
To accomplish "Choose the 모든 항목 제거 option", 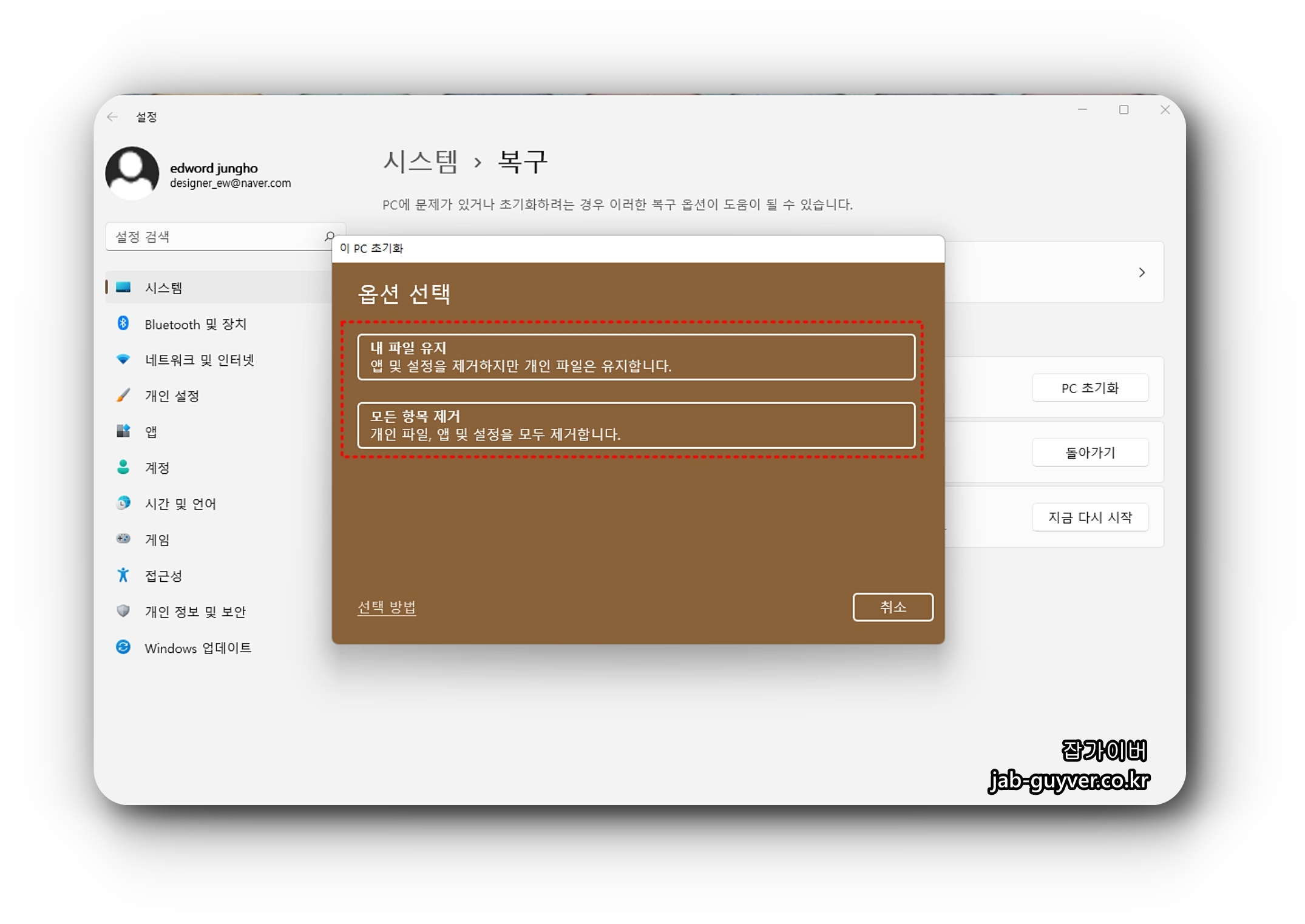I will (636, 425).
